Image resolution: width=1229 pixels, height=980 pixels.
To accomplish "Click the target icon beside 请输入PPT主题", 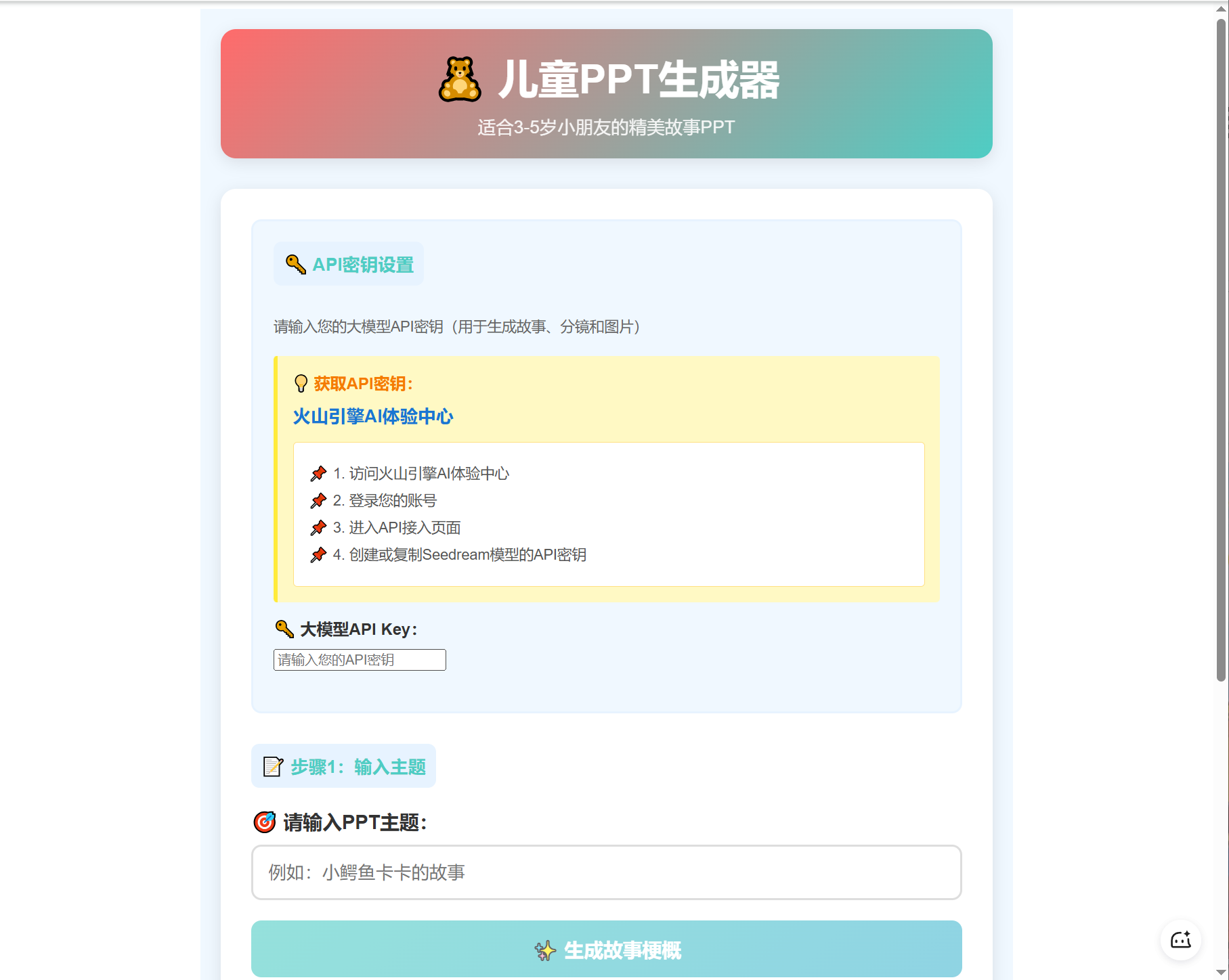I will tap(265, 822).
